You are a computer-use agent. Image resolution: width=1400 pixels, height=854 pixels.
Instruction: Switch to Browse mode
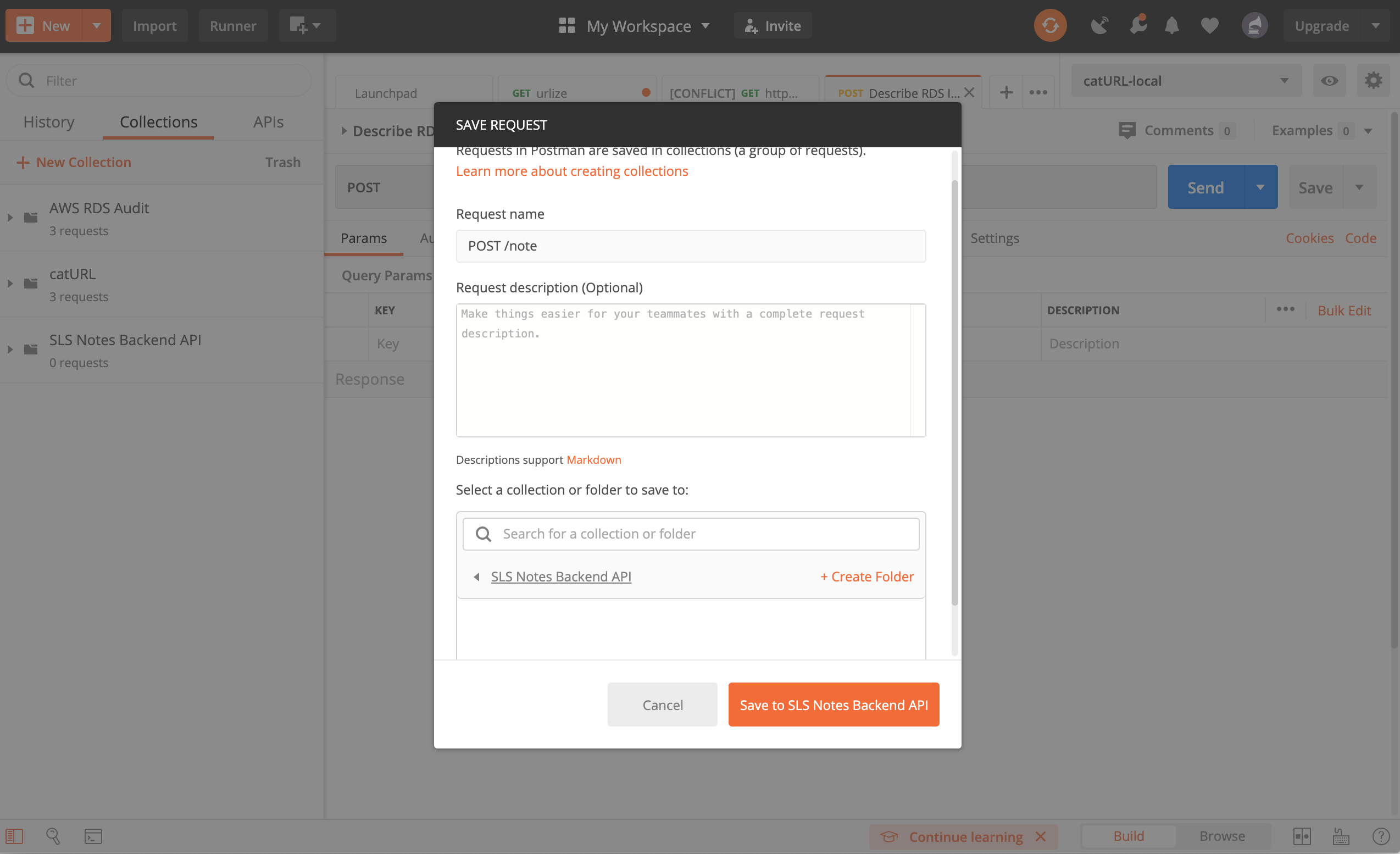pyautogui.click(x=1221, y=836)
